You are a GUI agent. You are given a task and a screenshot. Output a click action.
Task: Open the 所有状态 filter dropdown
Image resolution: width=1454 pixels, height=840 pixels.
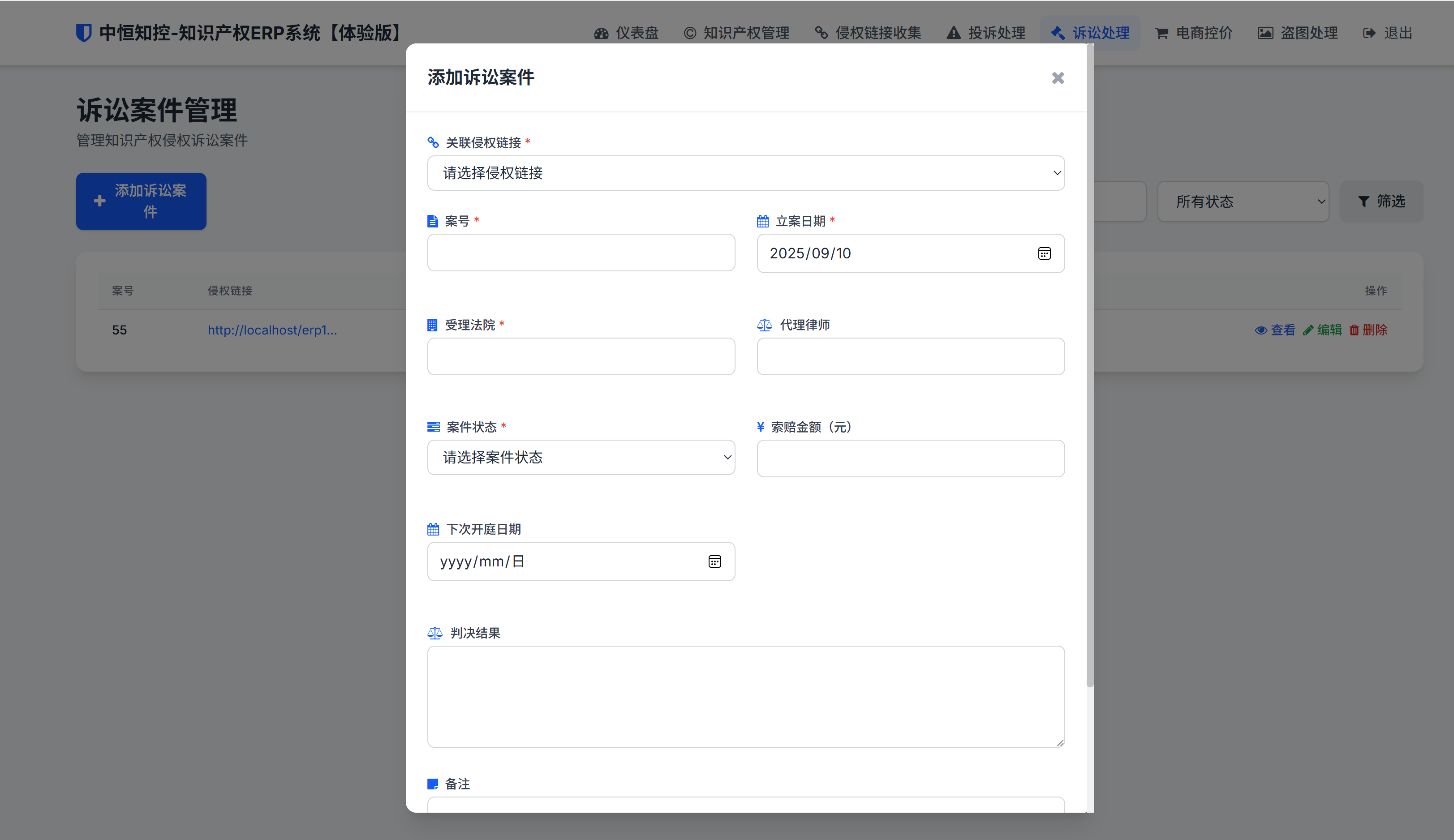(1243, 201)
